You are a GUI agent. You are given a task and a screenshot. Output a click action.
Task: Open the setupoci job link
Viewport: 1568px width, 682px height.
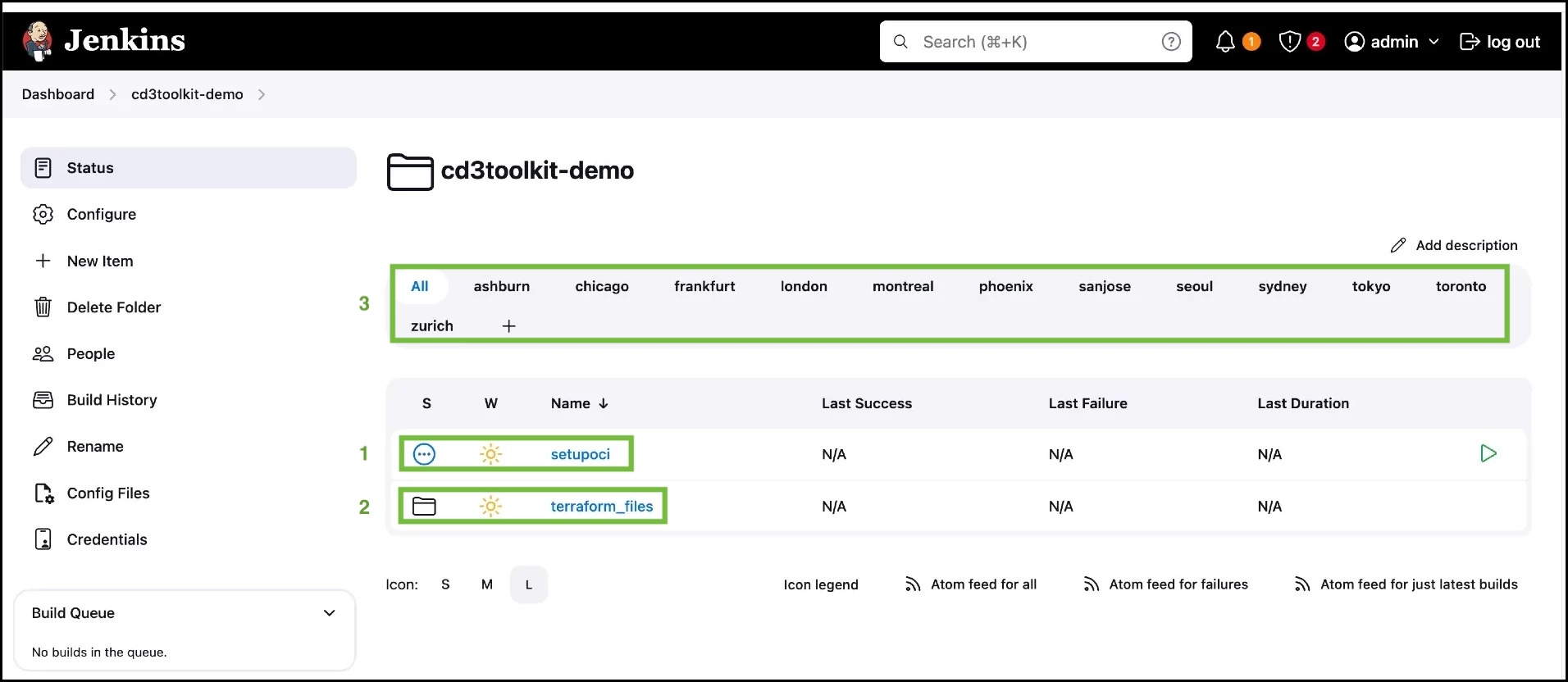pos(580,454)
